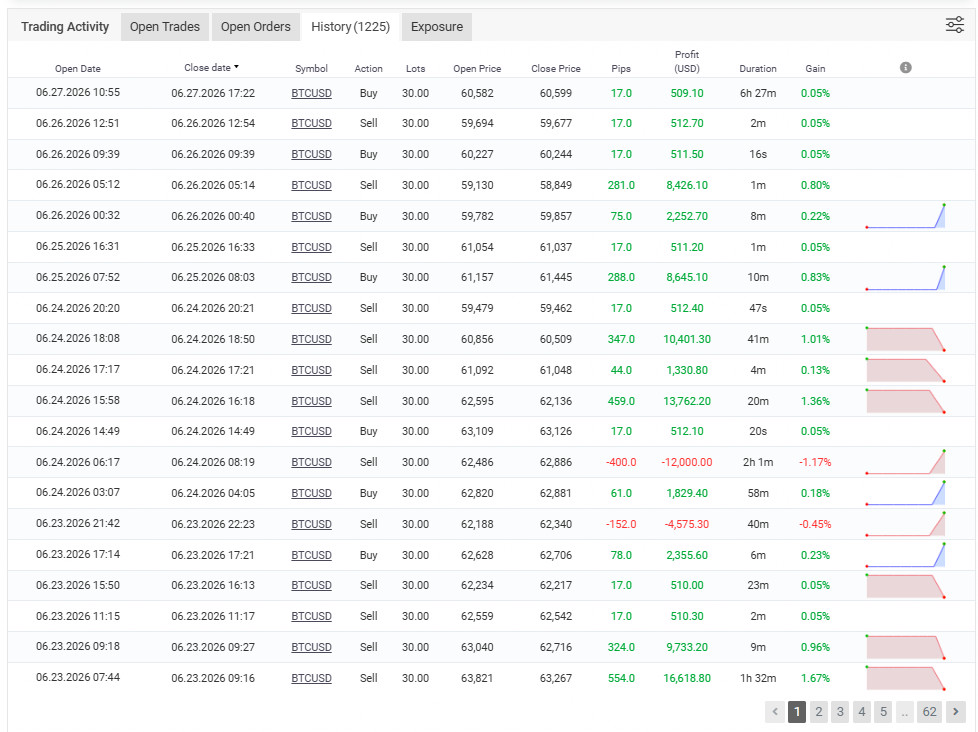Open the mini chart for the -12,000.00 loss trade
The image size is (978, 732).
pos(906,462)
